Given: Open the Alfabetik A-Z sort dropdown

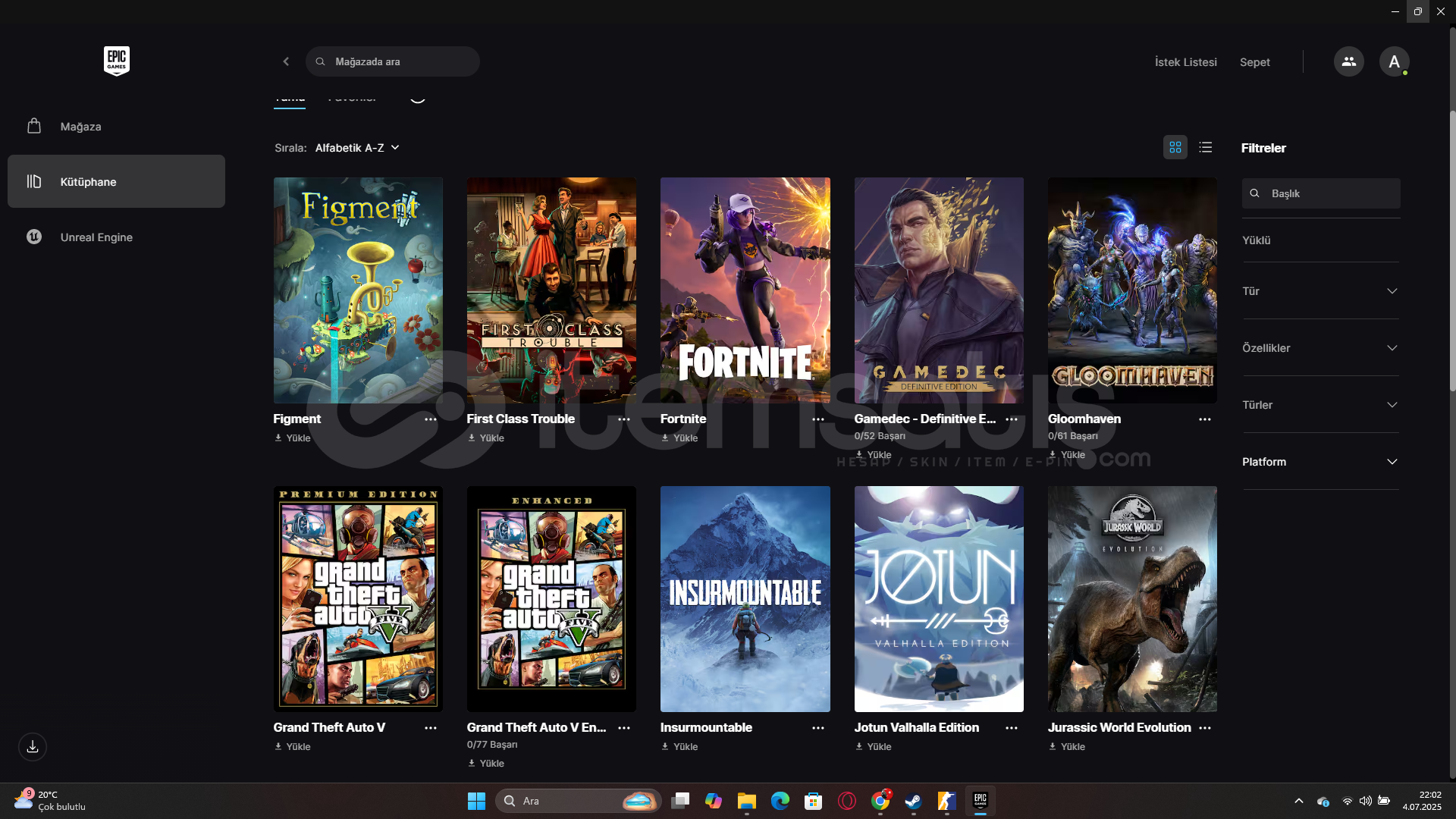Looking at the screenshot, I should [357, 148].
